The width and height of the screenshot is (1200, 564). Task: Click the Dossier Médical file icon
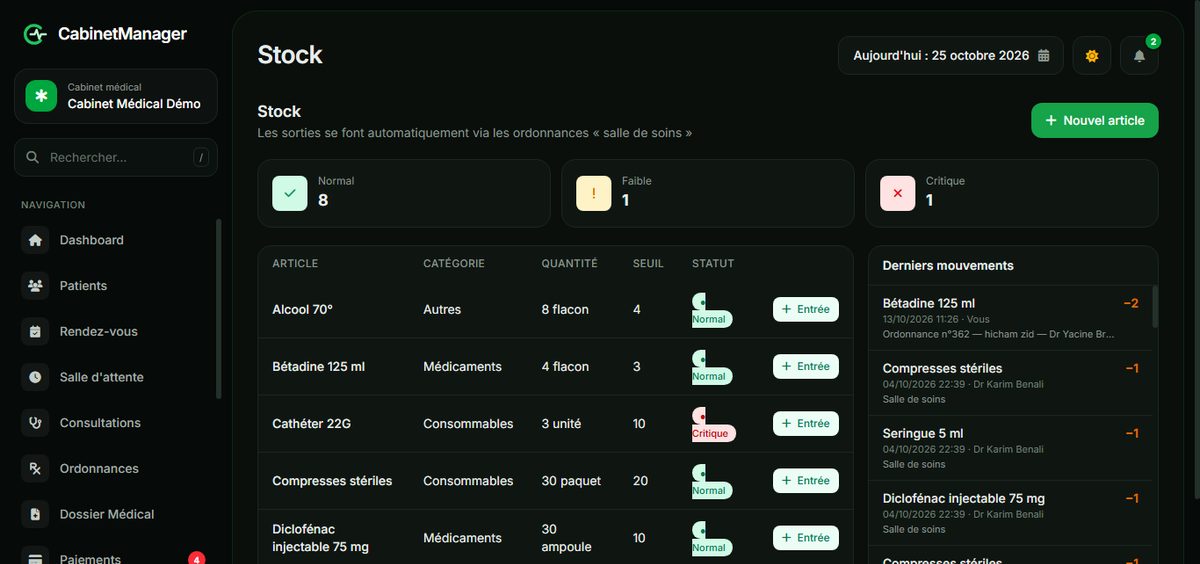coord(36,514)
